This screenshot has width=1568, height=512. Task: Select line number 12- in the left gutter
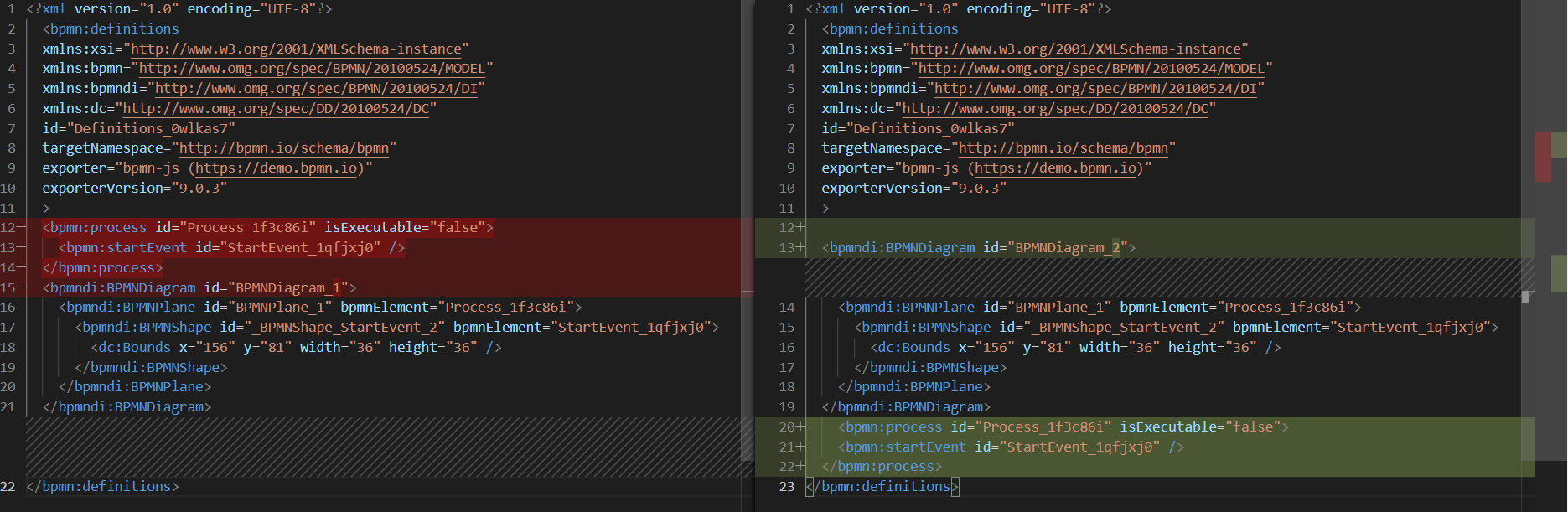tap(10, 227)
